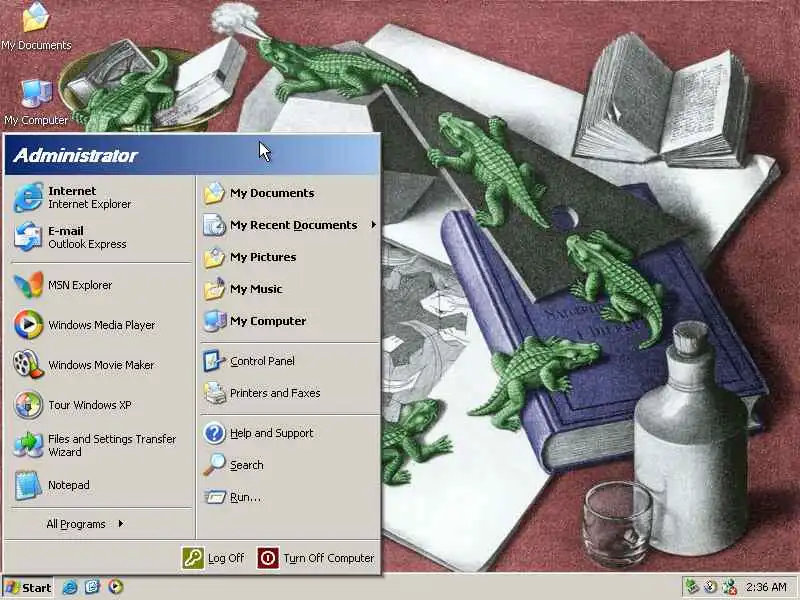Open the My Music folder icon
This screenshot has width=800, height=600.
[x=214, y=289]
